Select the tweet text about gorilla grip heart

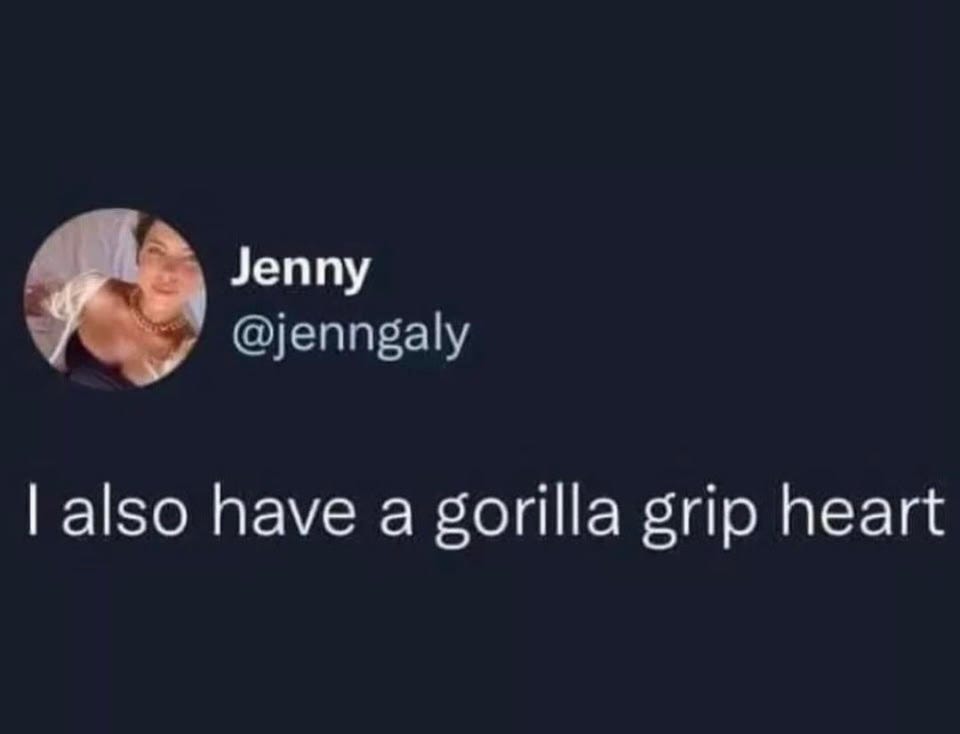(486, 511)
